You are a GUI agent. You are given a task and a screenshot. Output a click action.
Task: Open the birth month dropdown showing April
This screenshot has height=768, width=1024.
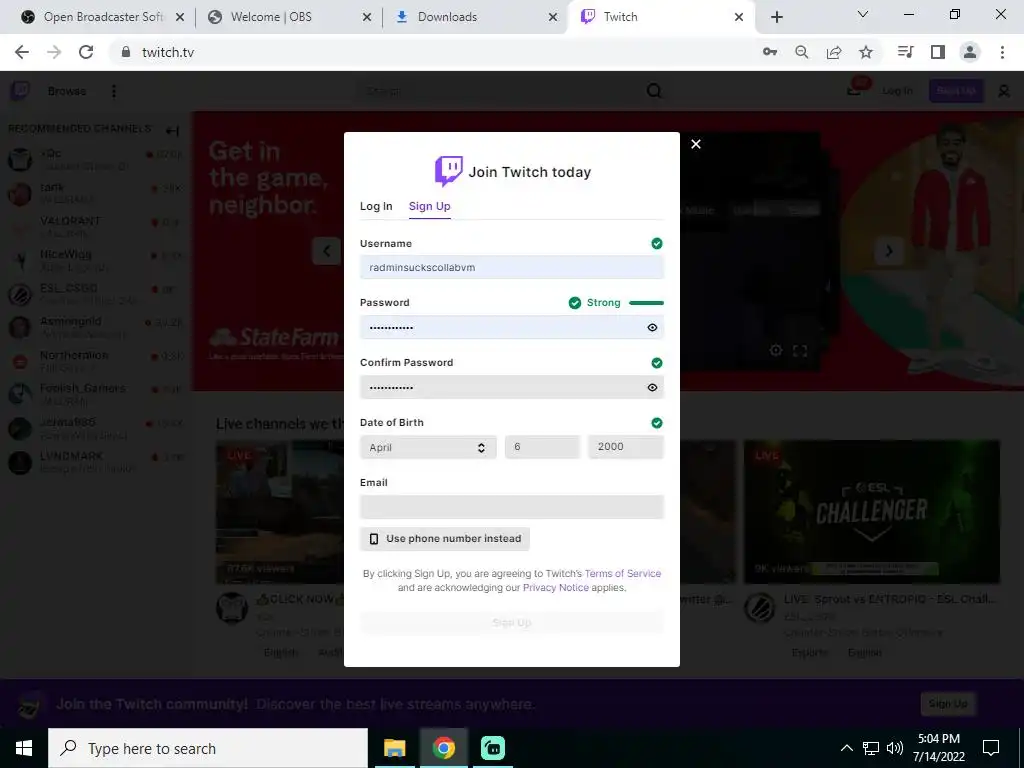coord(428,447)
